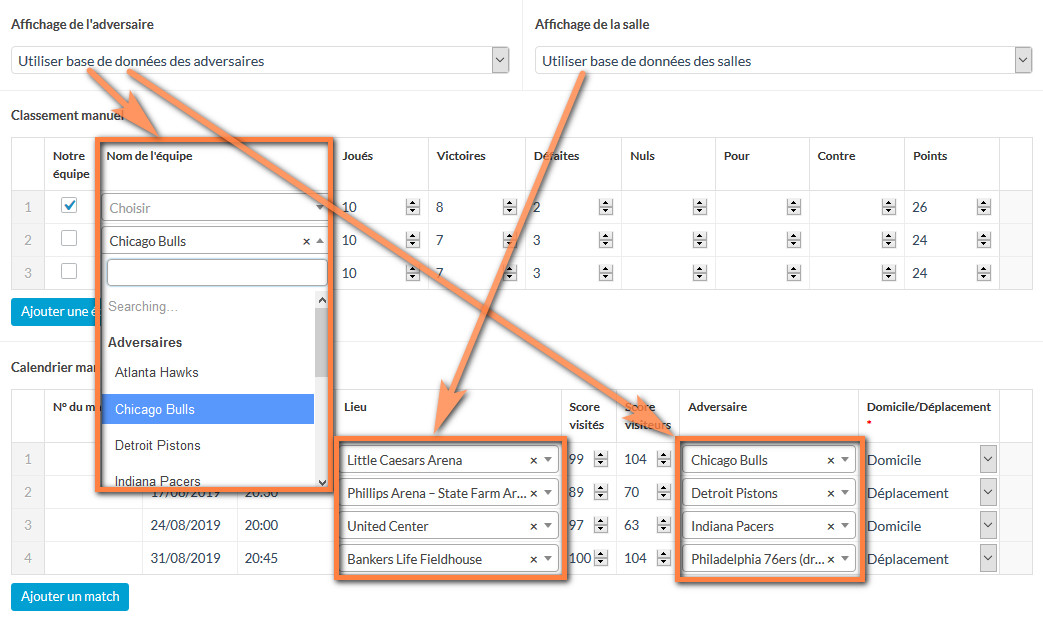1043x620 pixels.
Task: Adjust Contre stepper in row 2
Action: 889,240
